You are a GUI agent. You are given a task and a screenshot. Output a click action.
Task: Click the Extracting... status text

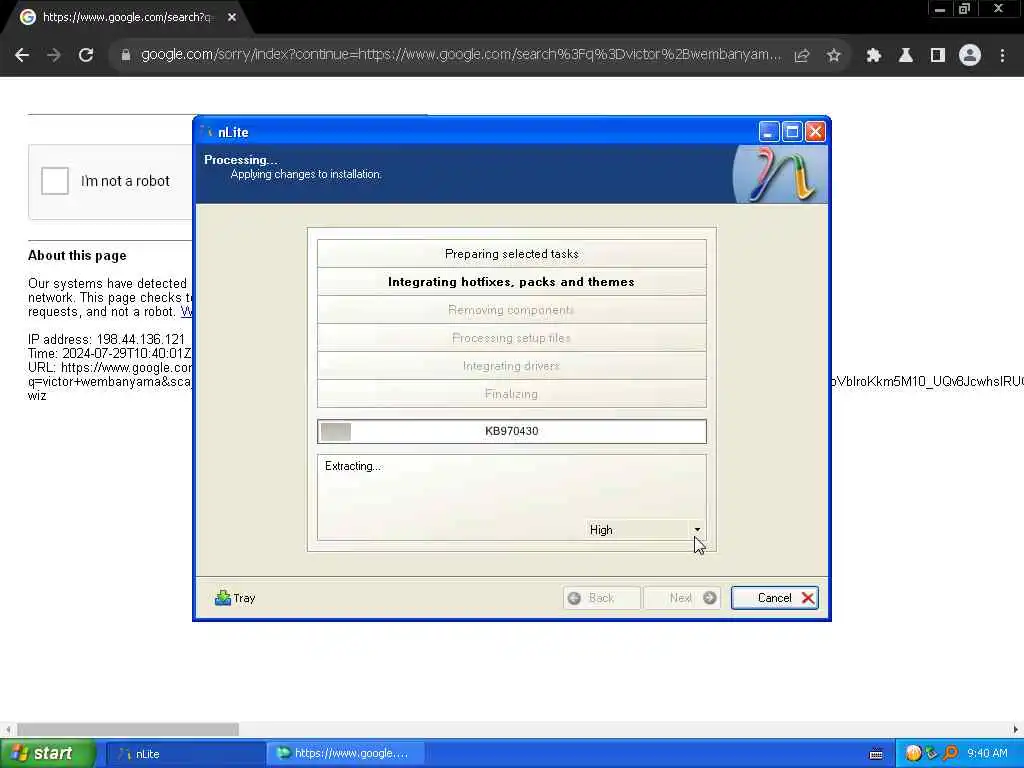coord(353,466)
